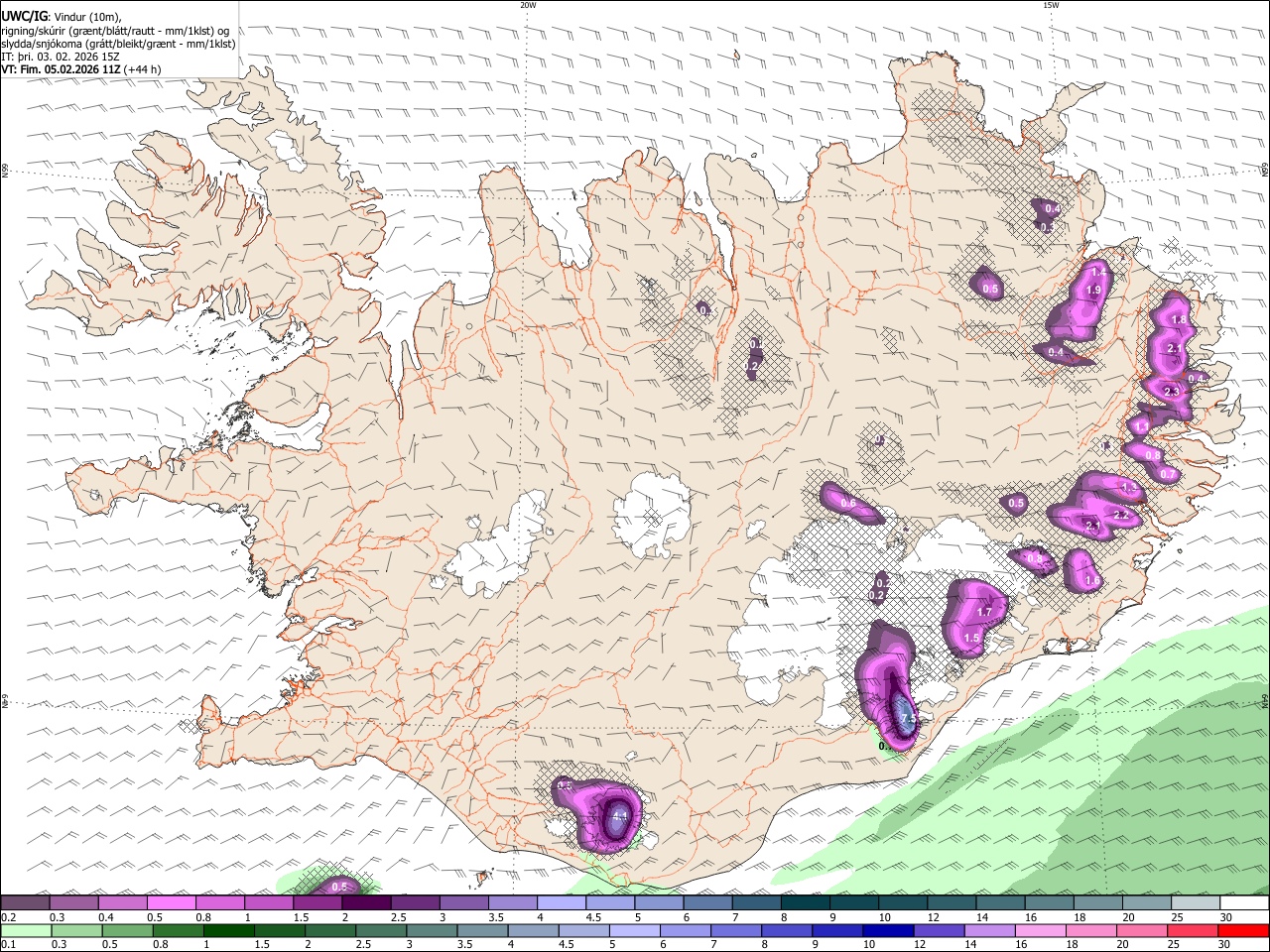This screenshot has height=952, width=1270.
Task: Click the '(+44 h)' forecast offset text
Action: click(x=143, y=69)
